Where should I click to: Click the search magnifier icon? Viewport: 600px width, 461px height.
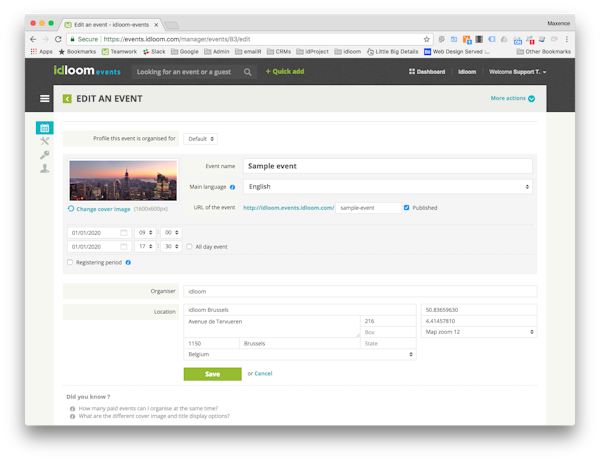pos(248,72)
